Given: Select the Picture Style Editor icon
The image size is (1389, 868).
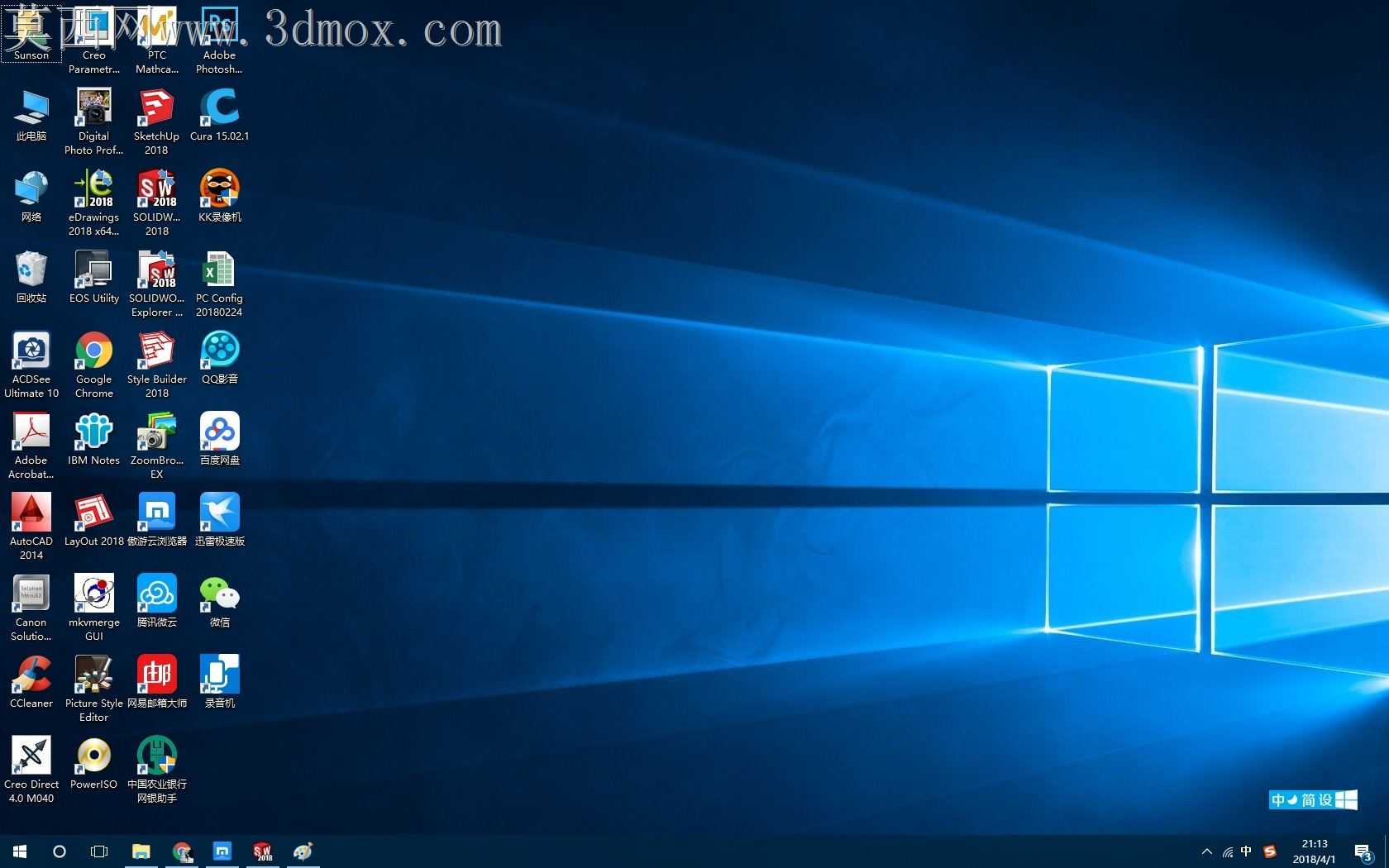Looking at the screenshot, I should pyautogui.click(x=94, y=689).
